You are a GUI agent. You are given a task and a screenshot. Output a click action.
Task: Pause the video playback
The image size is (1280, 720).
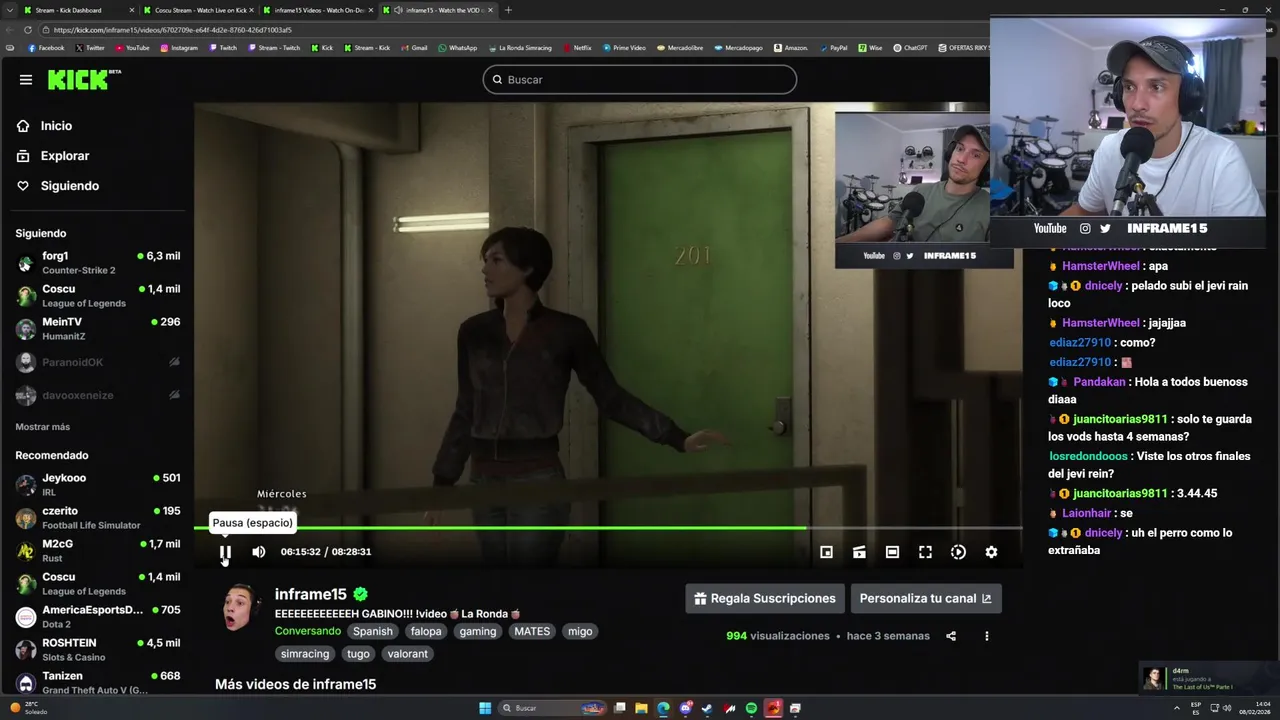pyautogui.click(x=225, y=552)
